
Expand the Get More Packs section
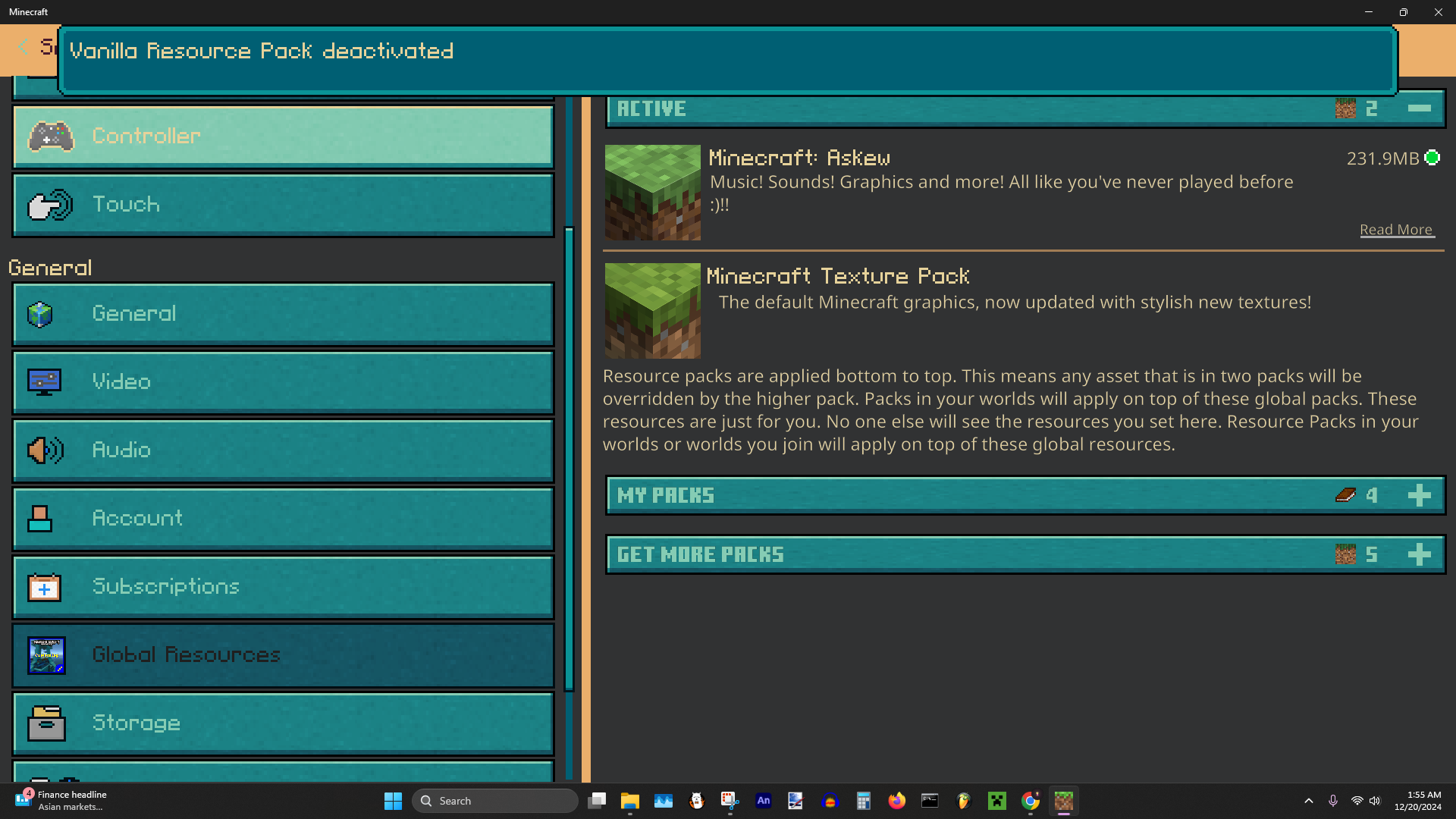pyautogui.click(x=1419, y=554)
